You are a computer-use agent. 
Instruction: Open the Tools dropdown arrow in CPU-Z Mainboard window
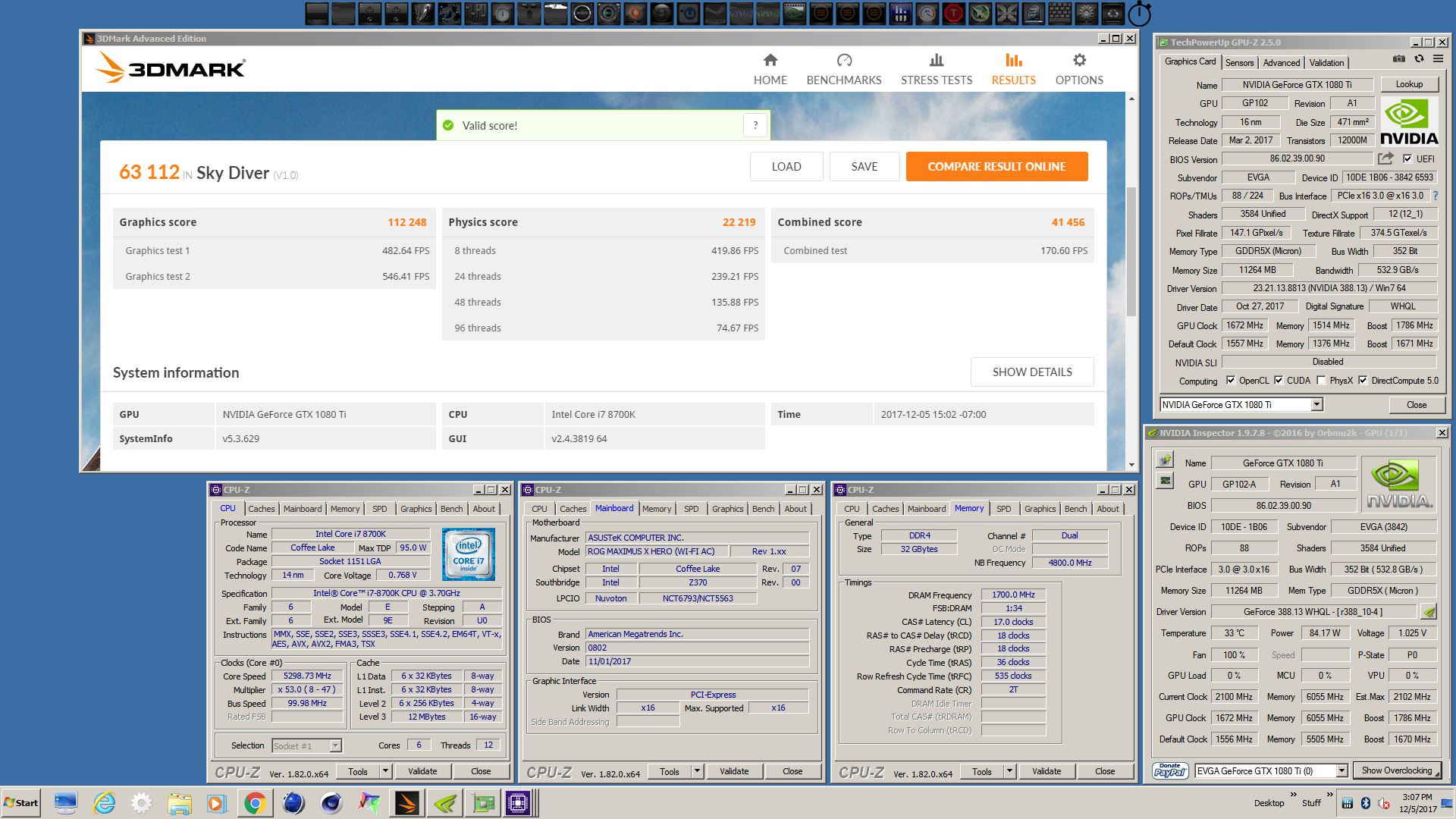pos(697,771)
